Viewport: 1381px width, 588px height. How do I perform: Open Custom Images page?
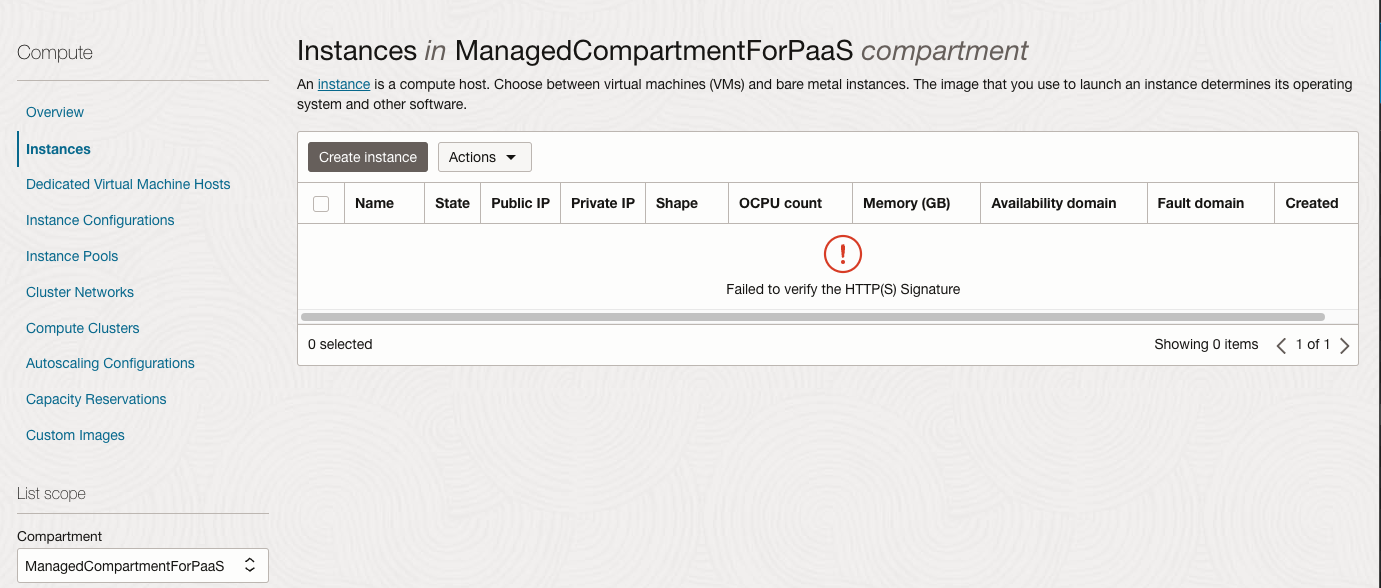click(75, 435)
